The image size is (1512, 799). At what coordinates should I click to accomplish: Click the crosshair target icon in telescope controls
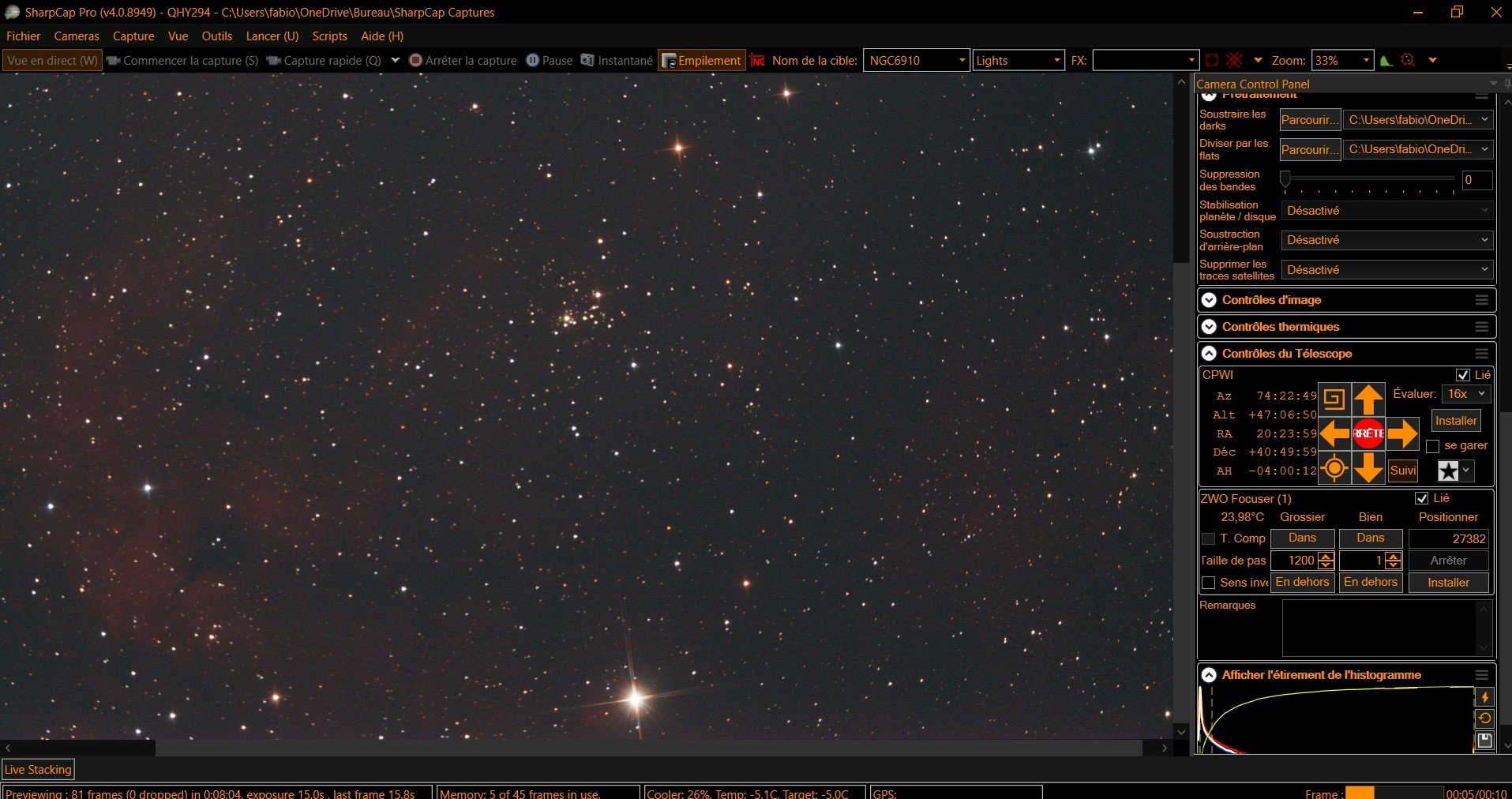pos(1334,468)
